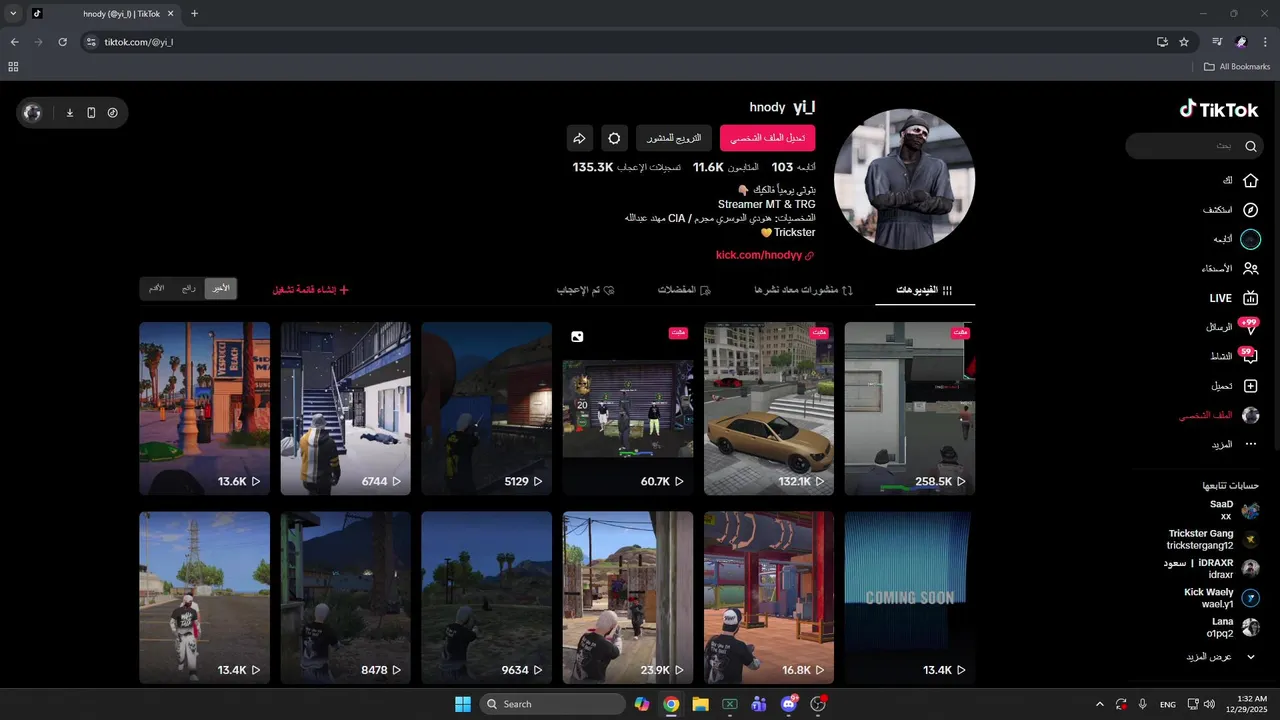The height and width of the screenshot is (720, 1280).
Task: Open Messages with the 99+ badge
Action: pyautogui.click(x=1249, y=327)
